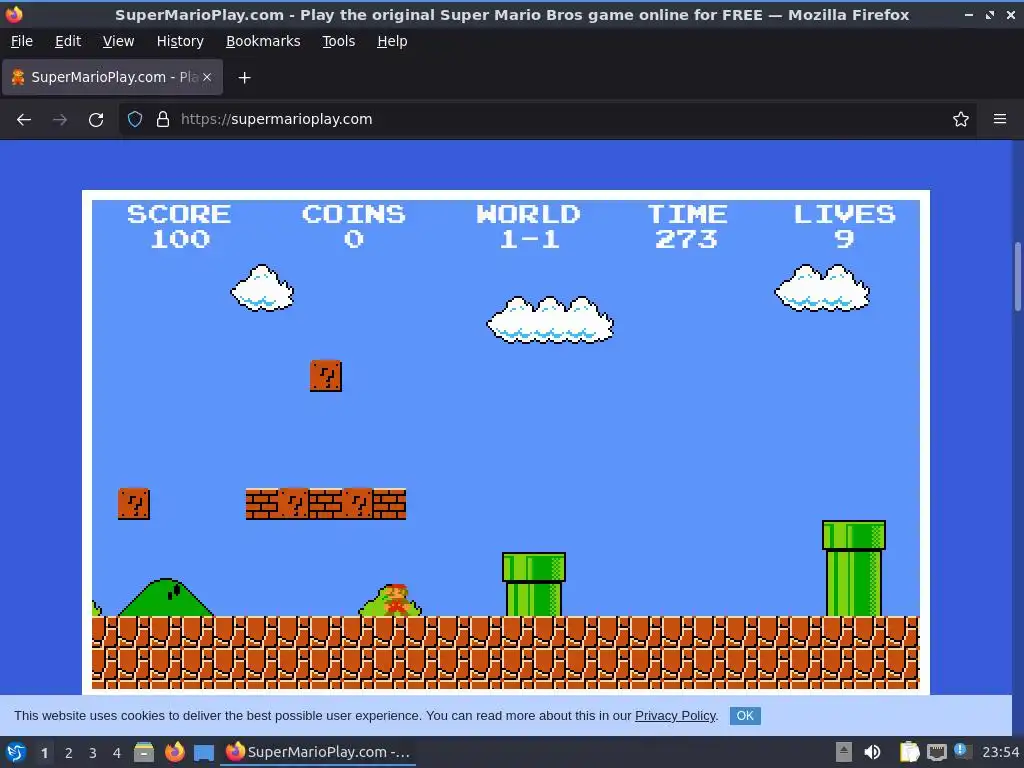Open a new tab with plus button

pos(244,78)
